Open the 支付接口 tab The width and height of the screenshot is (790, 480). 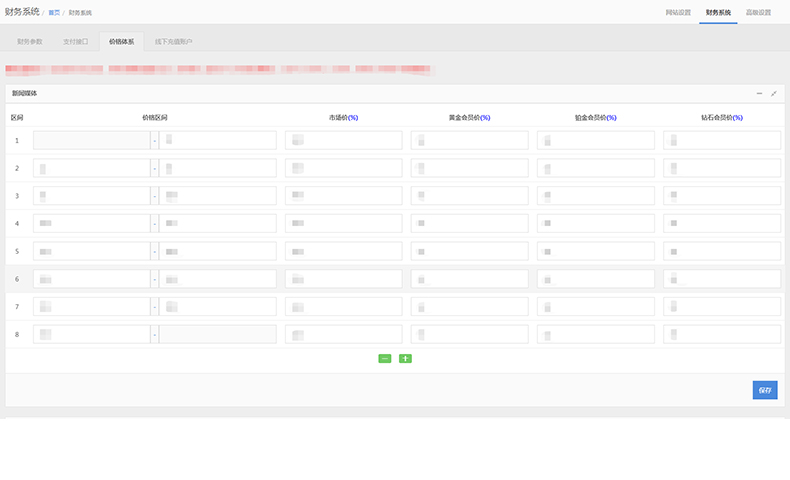(x=75, y=42)
